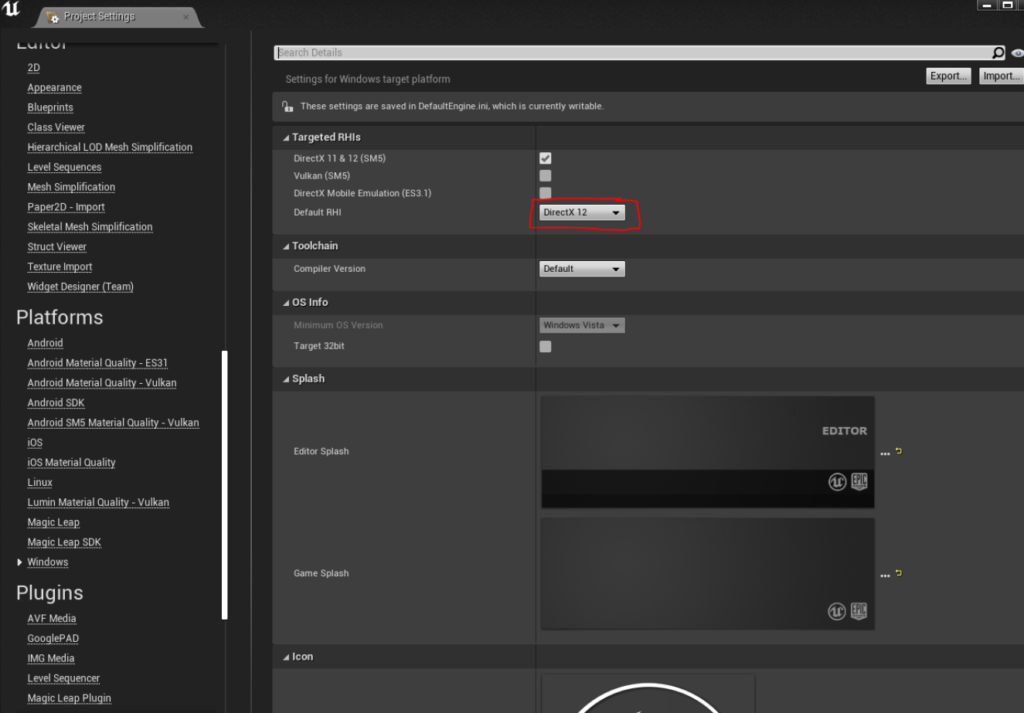Click the Export... button
The image size is (1024, 713).
(x=948, y=76)
